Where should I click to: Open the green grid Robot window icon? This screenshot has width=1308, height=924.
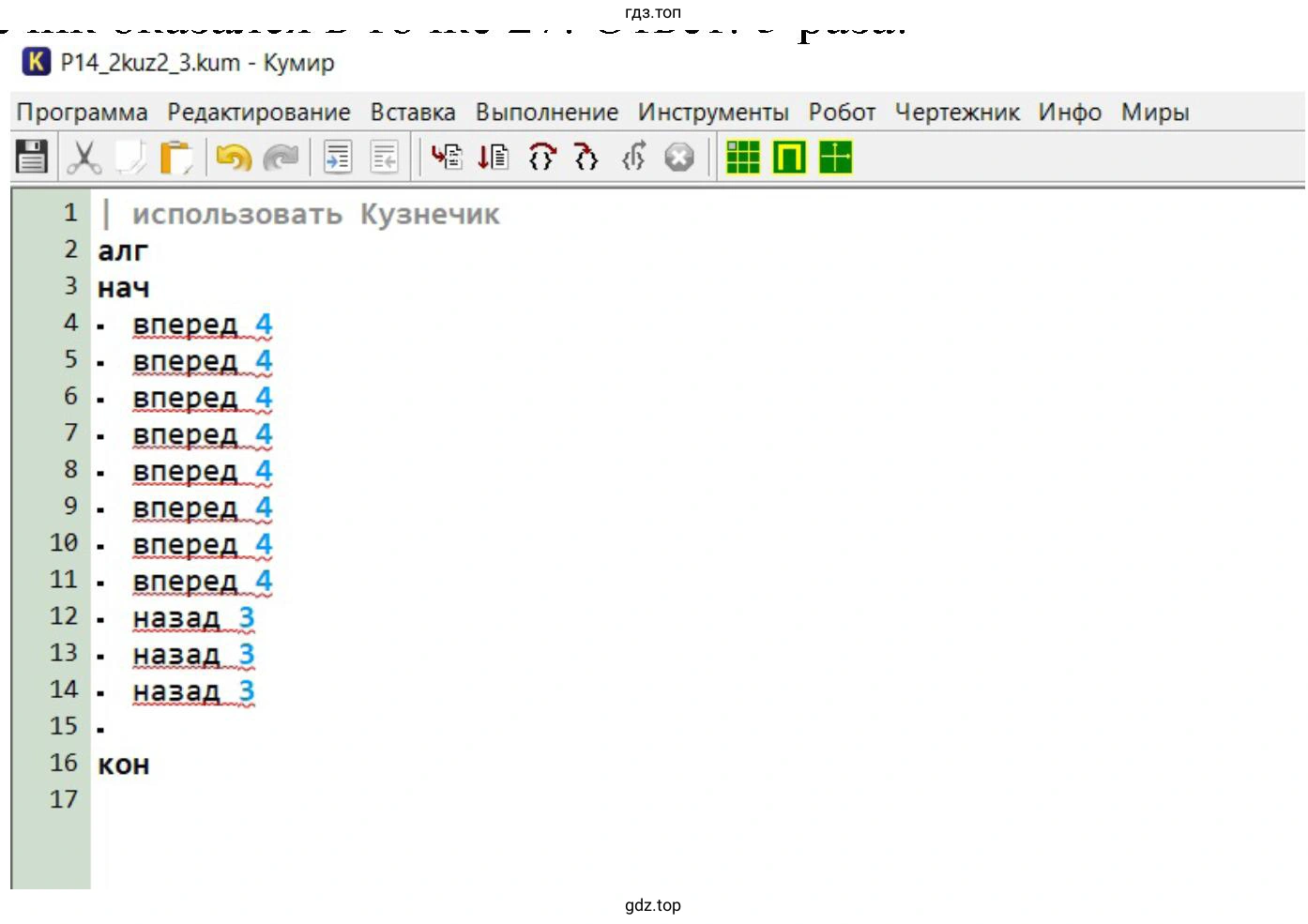click(742, 157)
